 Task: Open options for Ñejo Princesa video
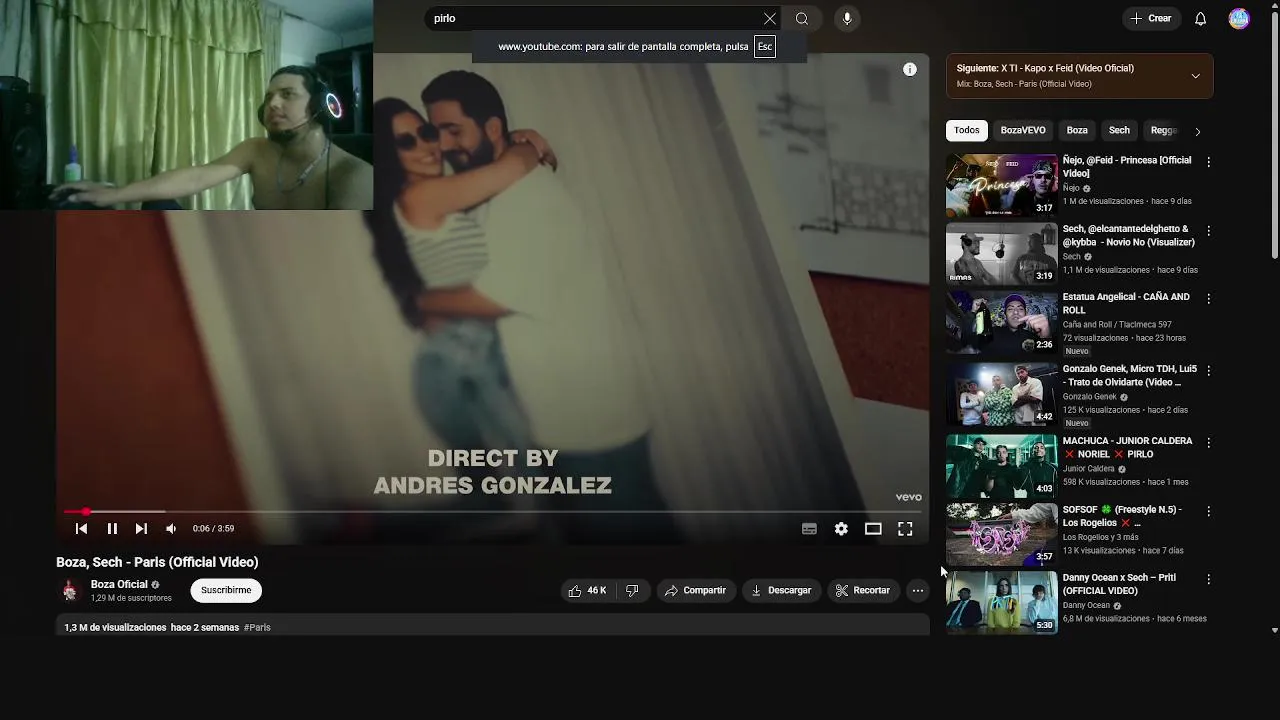pos(1208,162)
